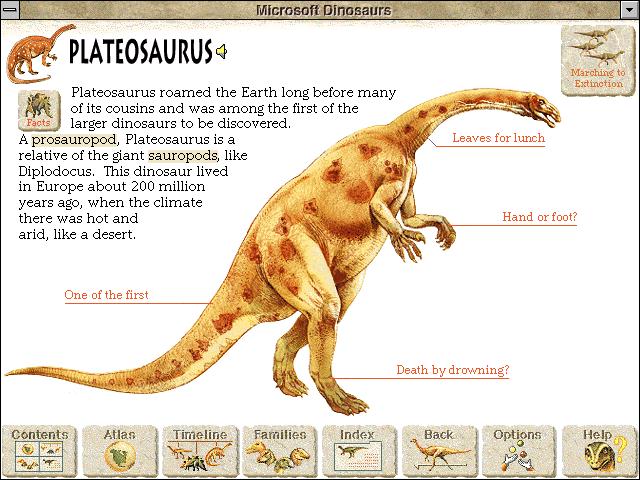Open the Families dinosaur heads button

280,451
